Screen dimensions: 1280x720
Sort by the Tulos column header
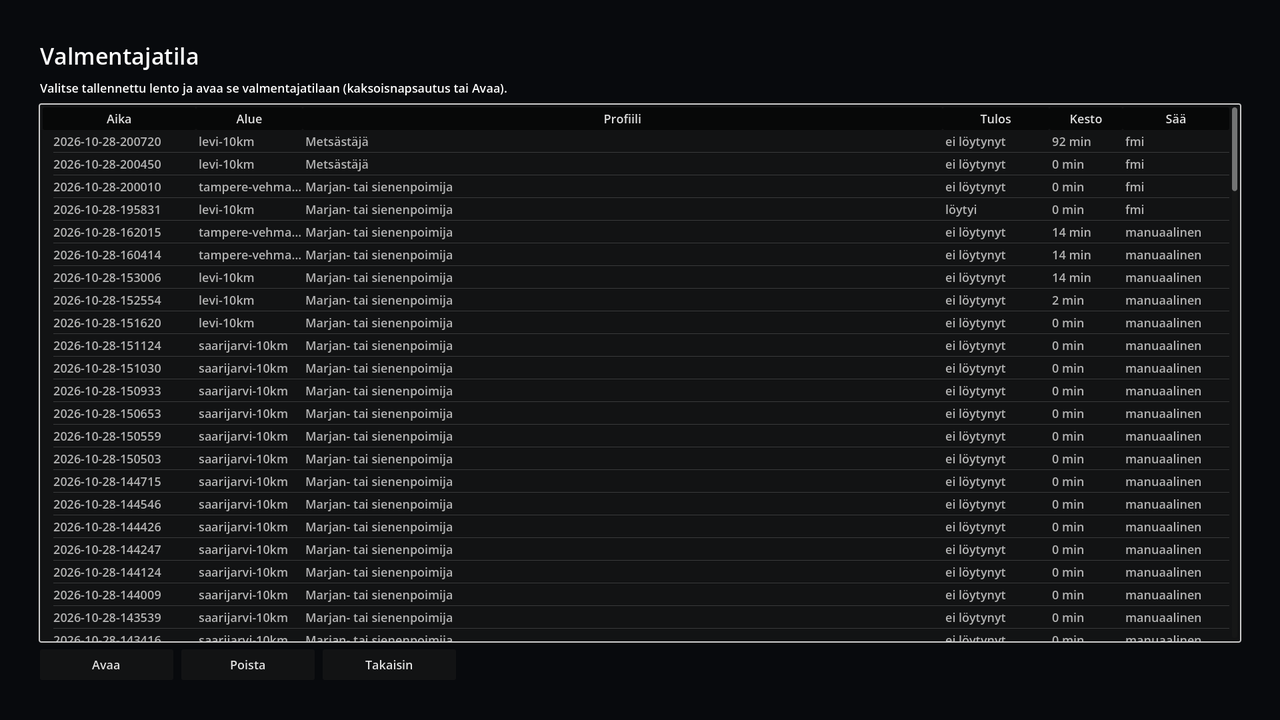995,119
